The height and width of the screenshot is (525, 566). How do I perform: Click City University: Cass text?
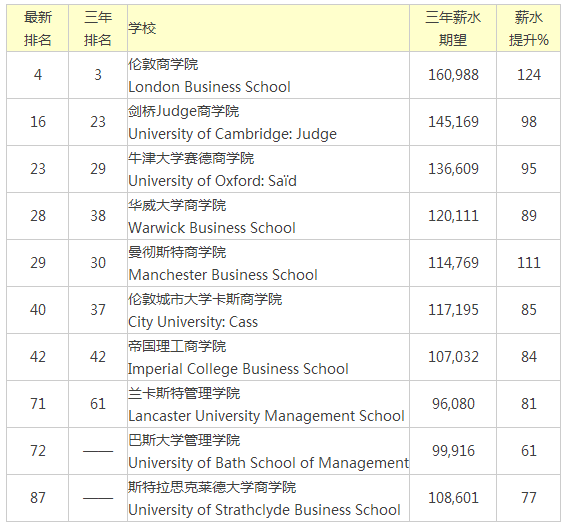pos(193,322)
